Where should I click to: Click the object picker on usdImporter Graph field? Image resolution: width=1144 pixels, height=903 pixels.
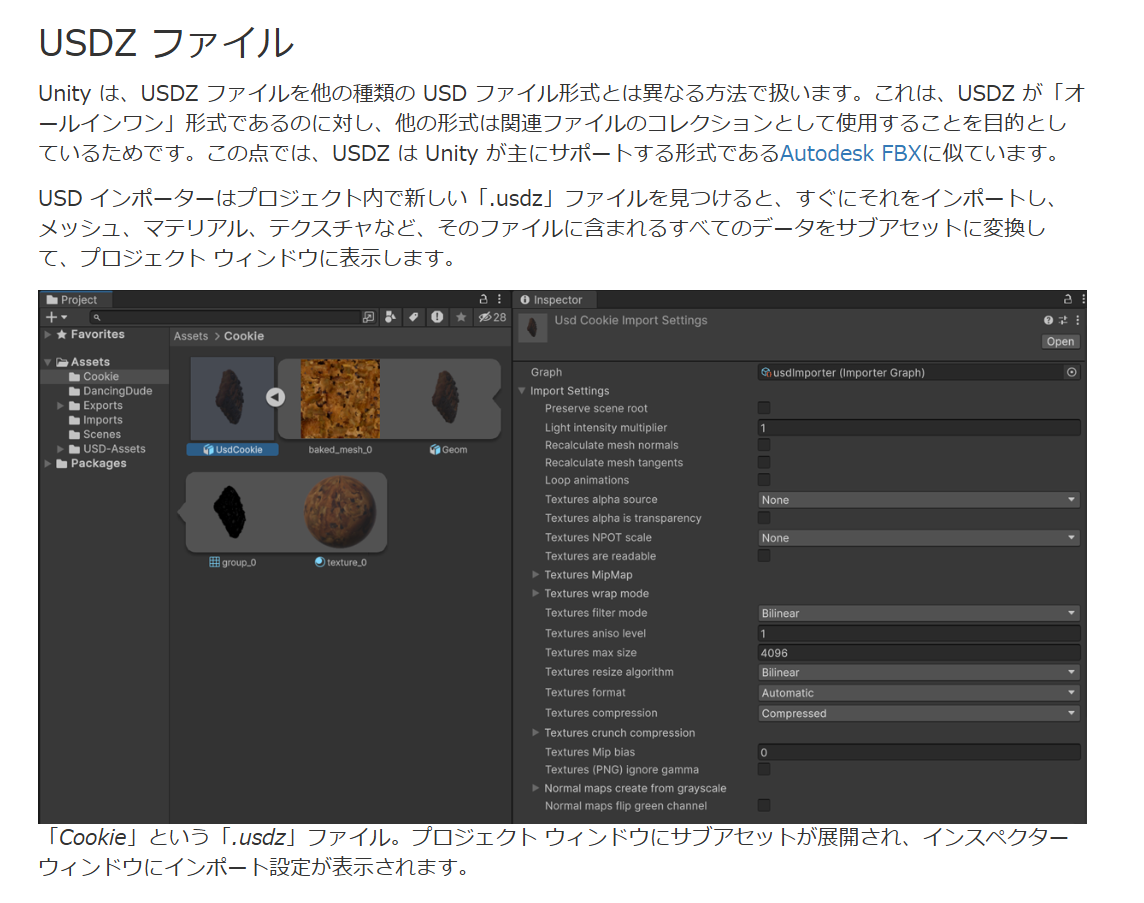(x=1072, y=372)
